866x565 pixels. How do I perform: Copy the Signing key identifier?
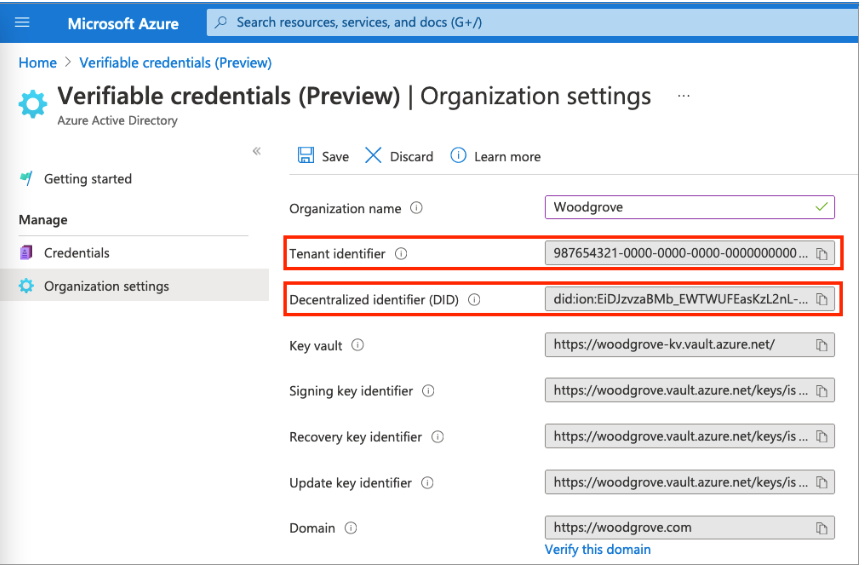coord(821,391)
